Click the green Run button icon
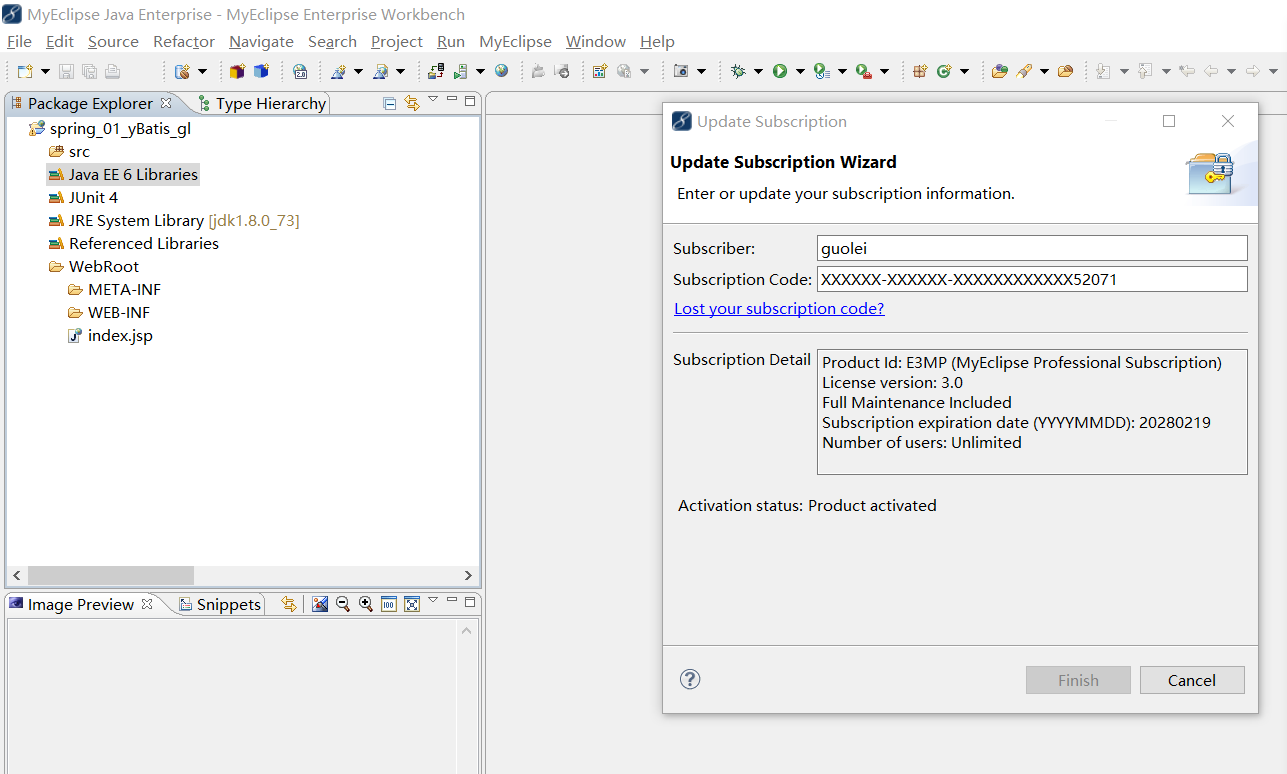Screen dimensions: 1287x774 point(779,71)
